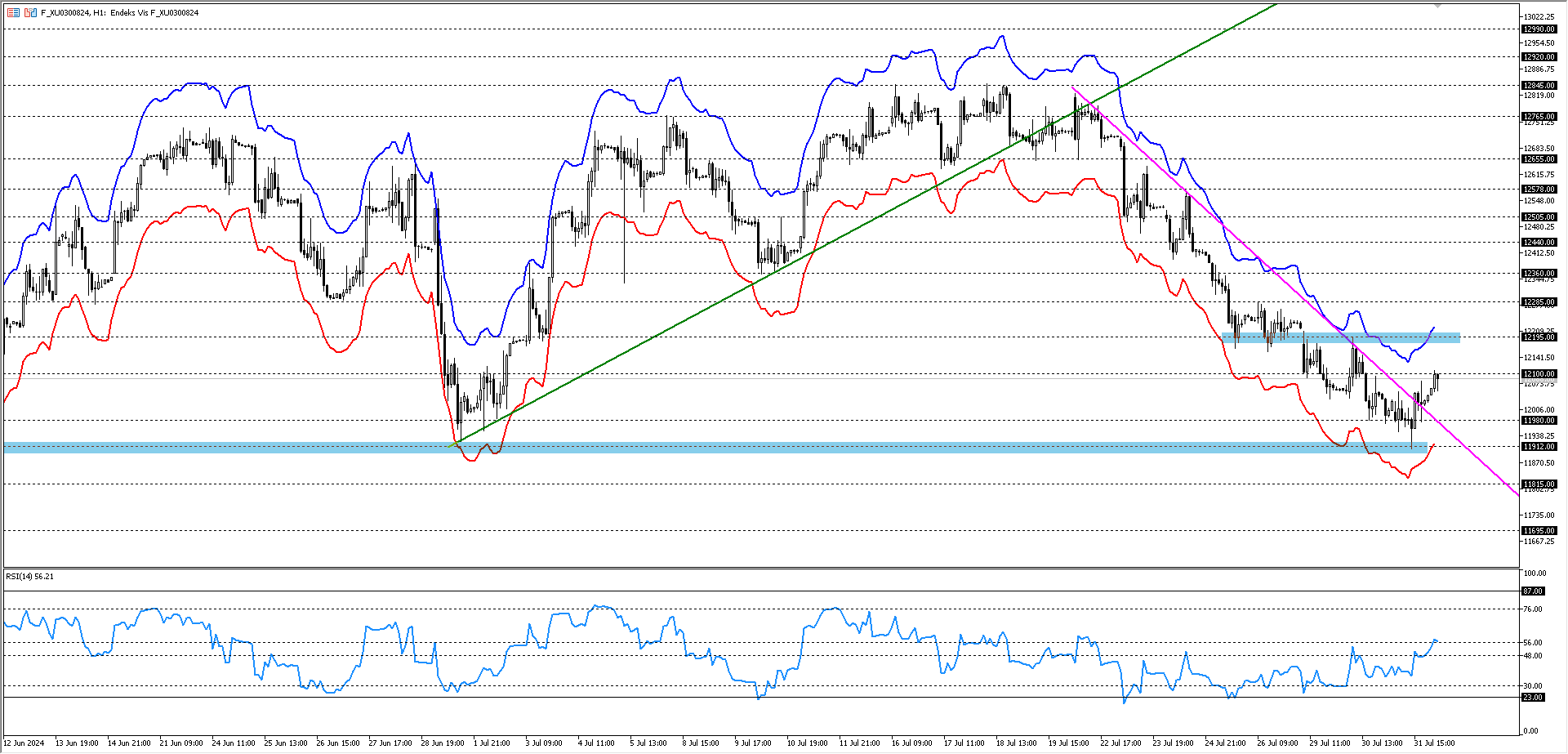
Task: Click the 12886.75 price scale value
Action: (1539, 69)
